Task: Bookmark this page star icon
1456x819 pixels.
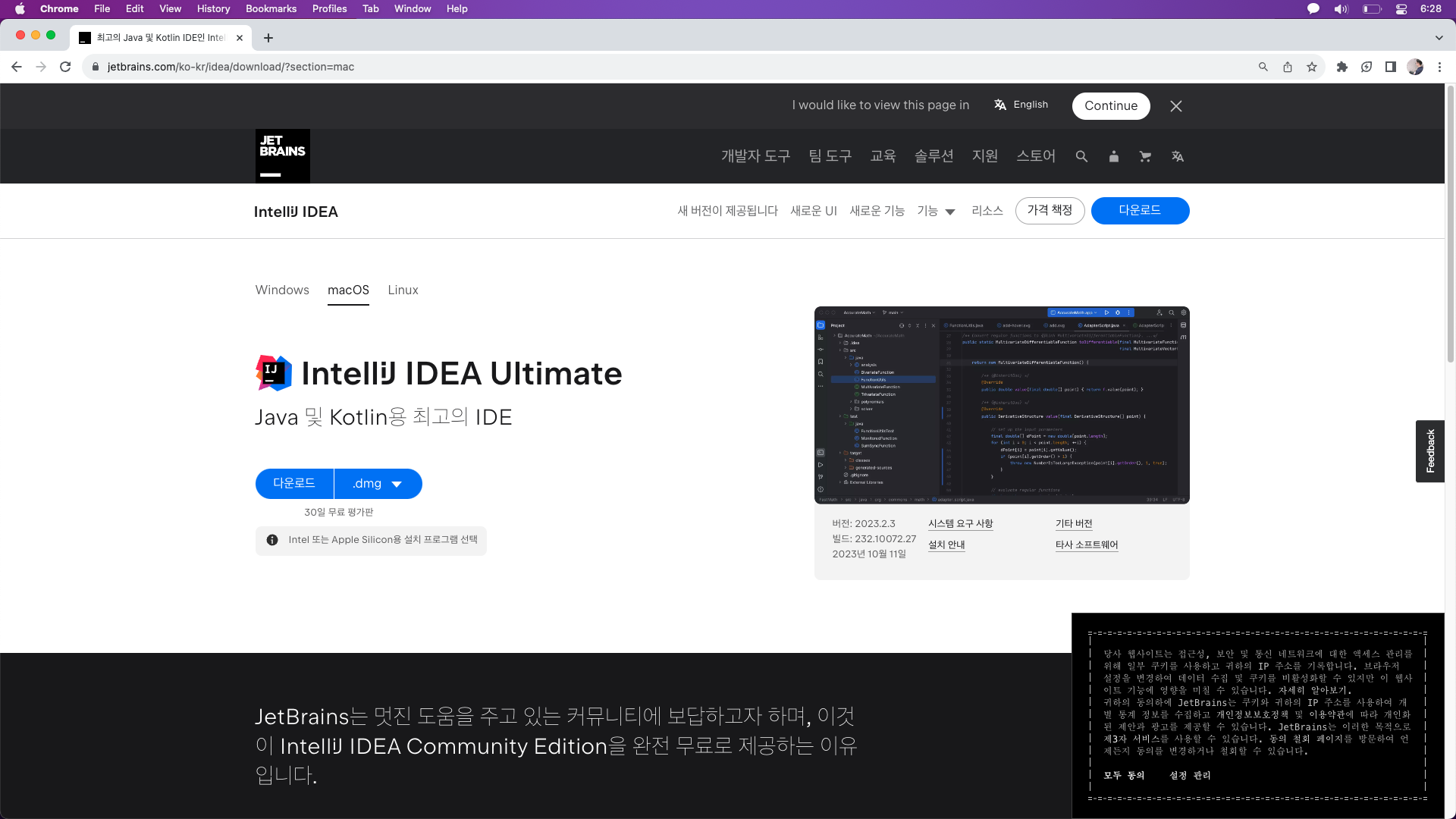Action: [1312, 67]
